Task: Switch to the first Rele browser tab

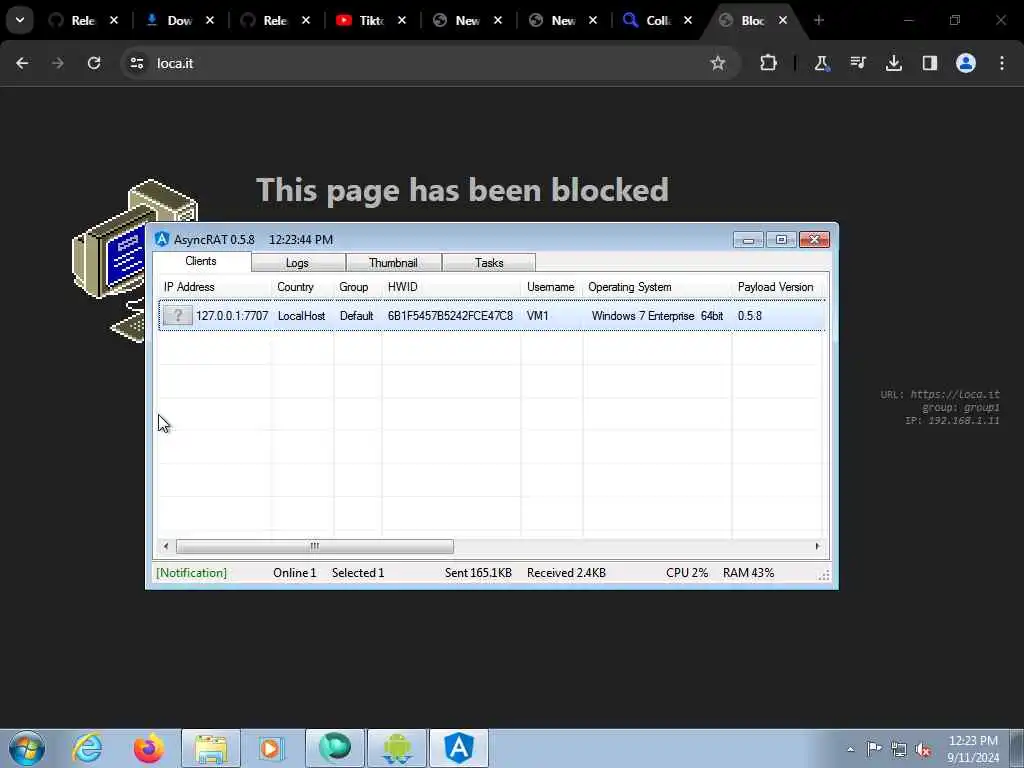Action: [72, 20]
